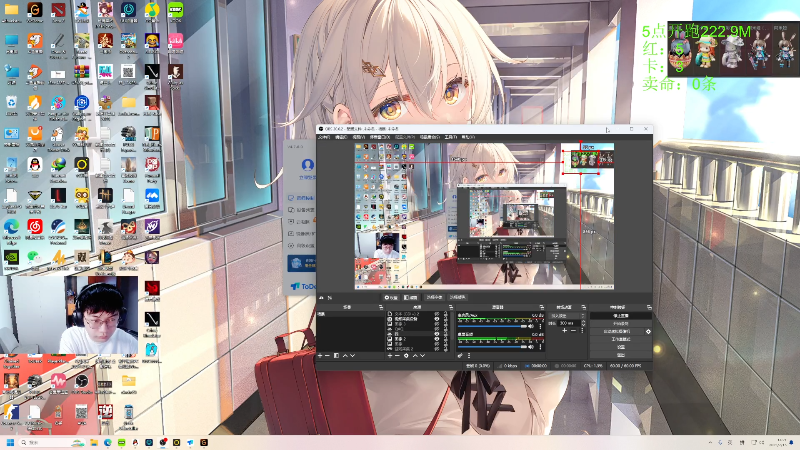800x450 pixels.
Task: Pop out the Audio Mixer dock panel
Action: coord(541,307)
